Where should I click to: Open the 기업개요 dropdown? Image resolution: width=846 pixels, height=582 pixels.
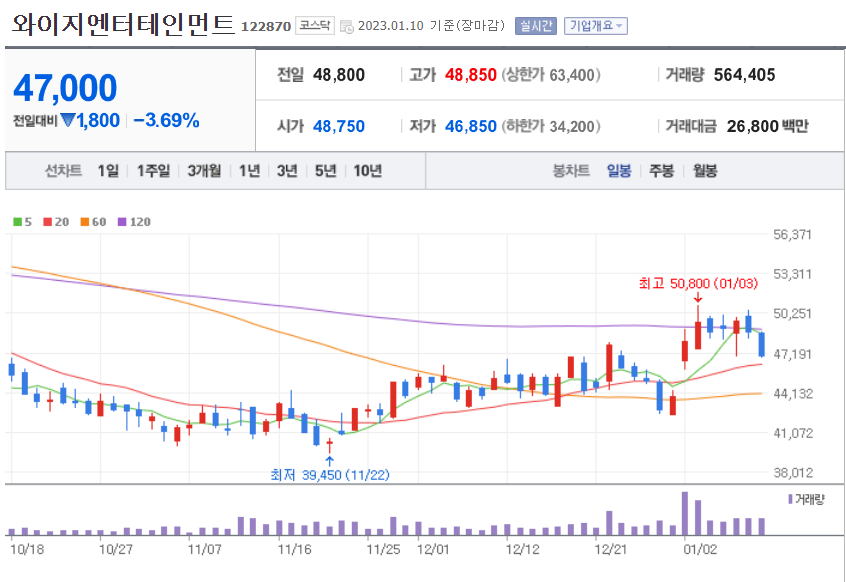pyautogui.click(x=596, y=26)
